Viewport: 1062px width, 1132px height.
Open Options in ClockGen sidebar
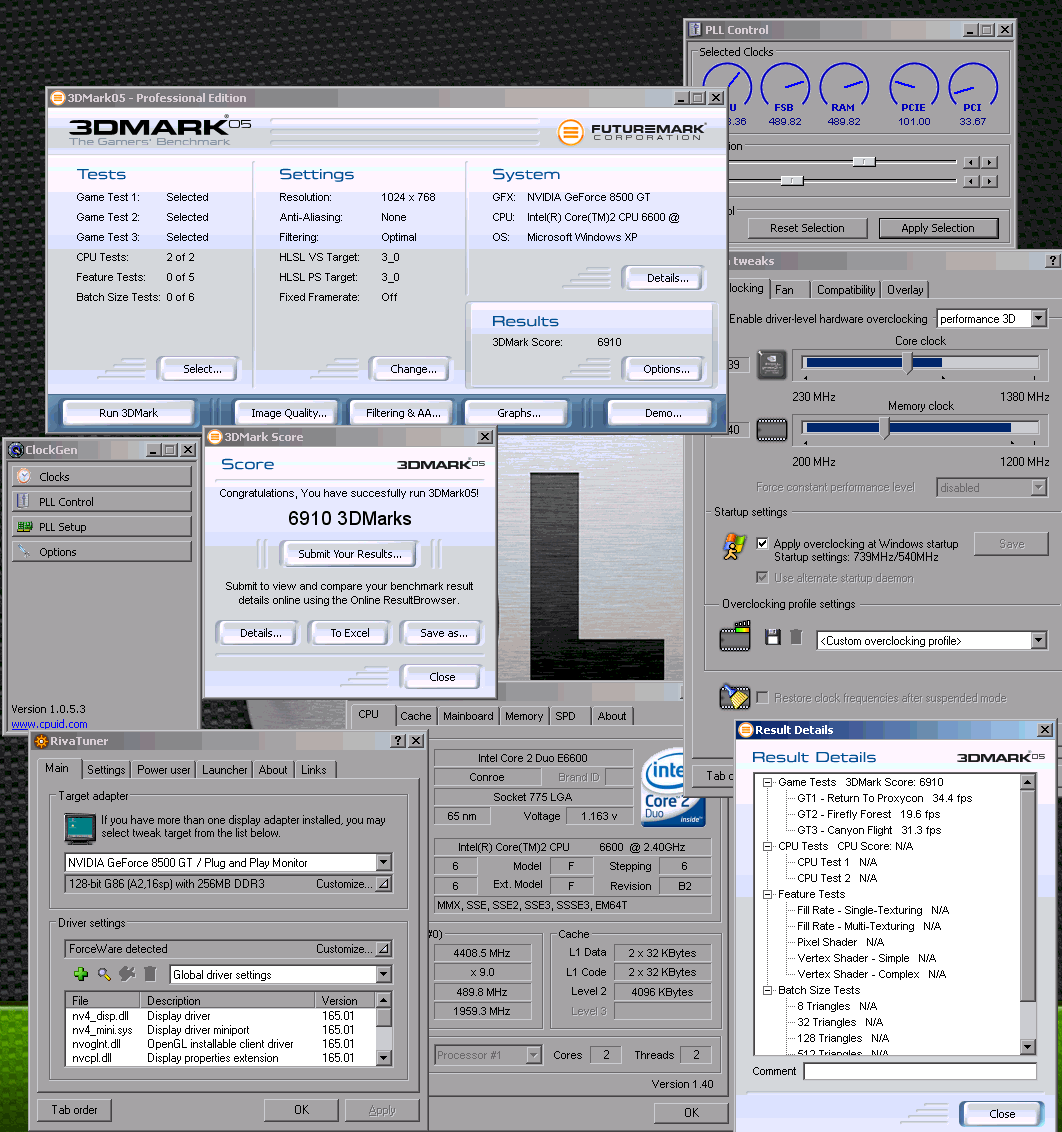pos(101,552)
